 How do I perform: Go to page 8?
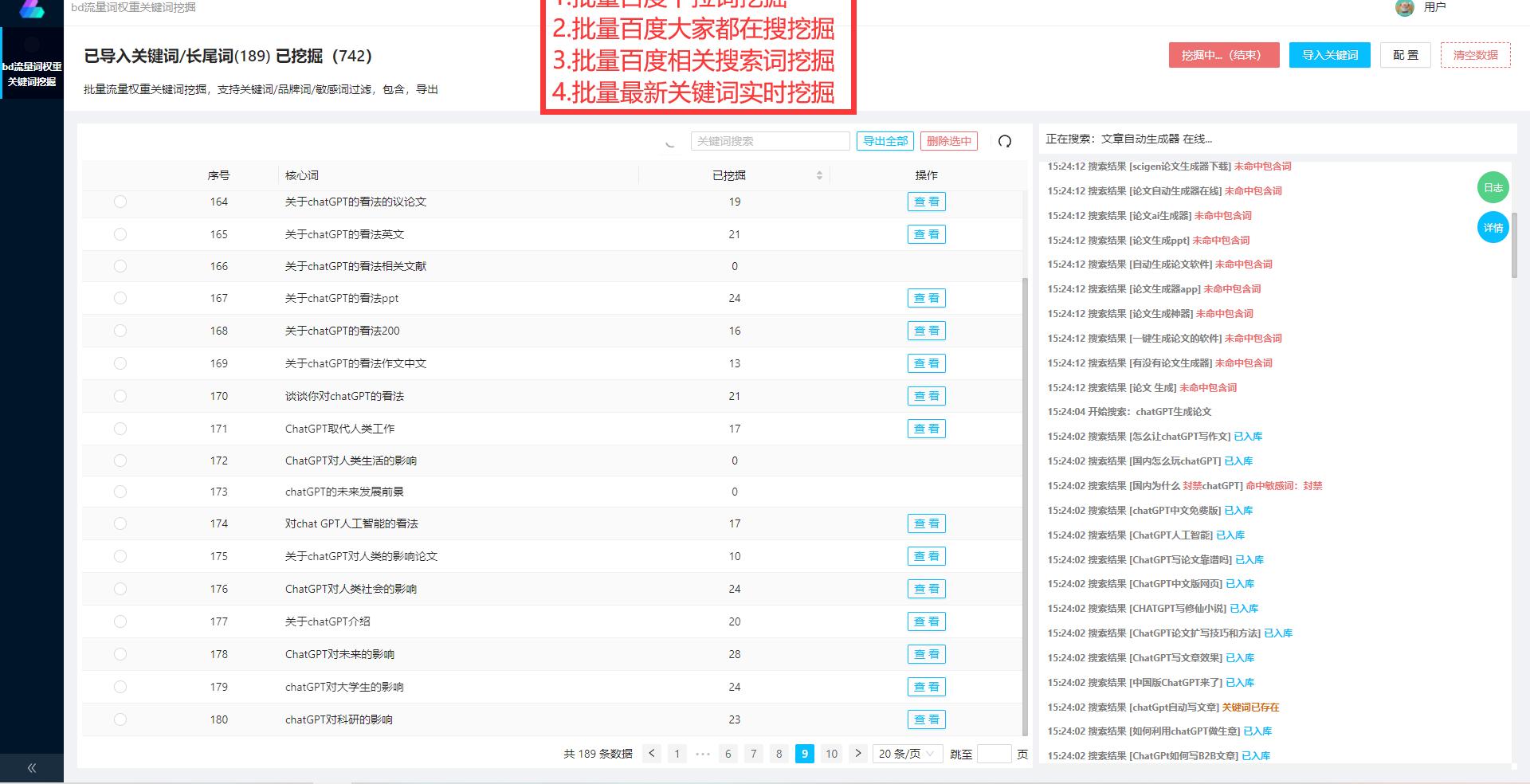pyautogui.click(x=779, y=754)
